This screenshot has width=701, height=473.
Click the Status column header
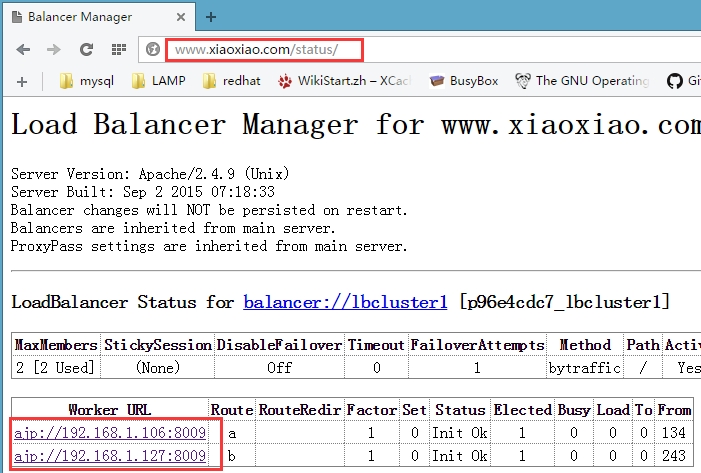click(460, 410)
